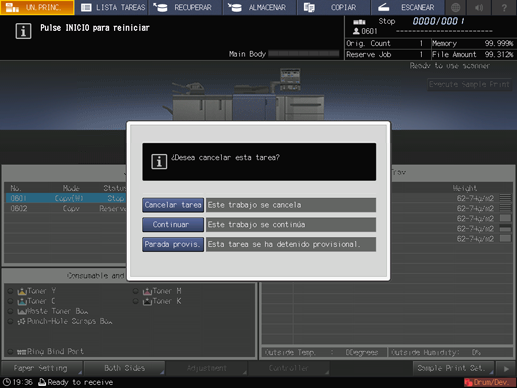Open Both Sides menu
Image resolution: width=517 pixels, height=388 pixels.
coord(124,368)
